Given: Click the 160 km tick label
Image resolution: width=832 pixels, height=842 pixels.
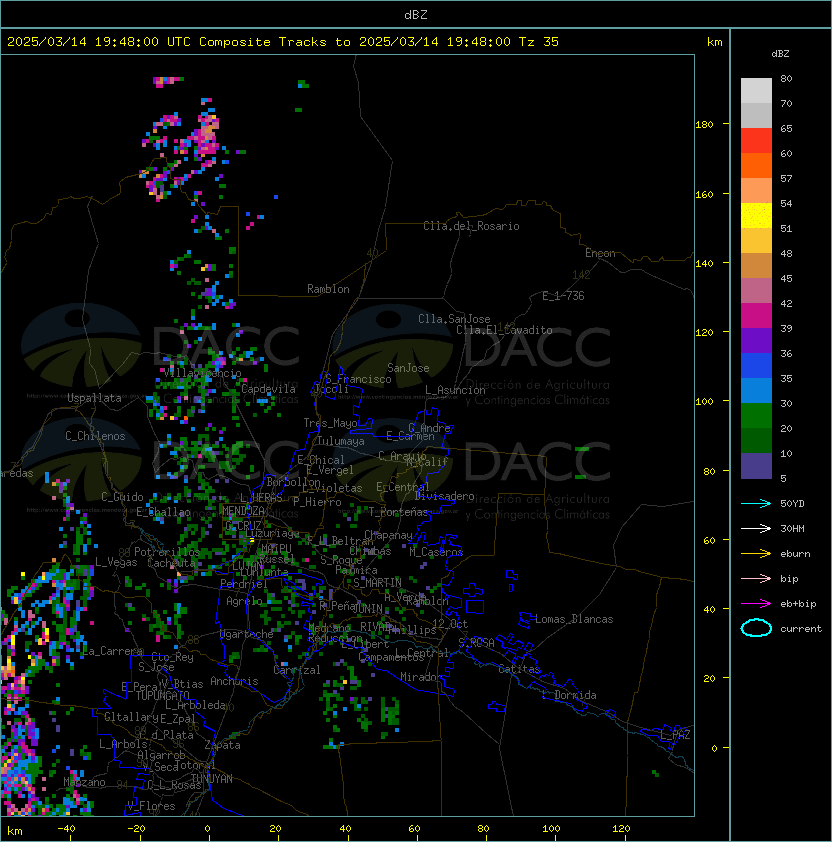Looking at the screenshot, I should pyautogui.click(x=704, y=194).
